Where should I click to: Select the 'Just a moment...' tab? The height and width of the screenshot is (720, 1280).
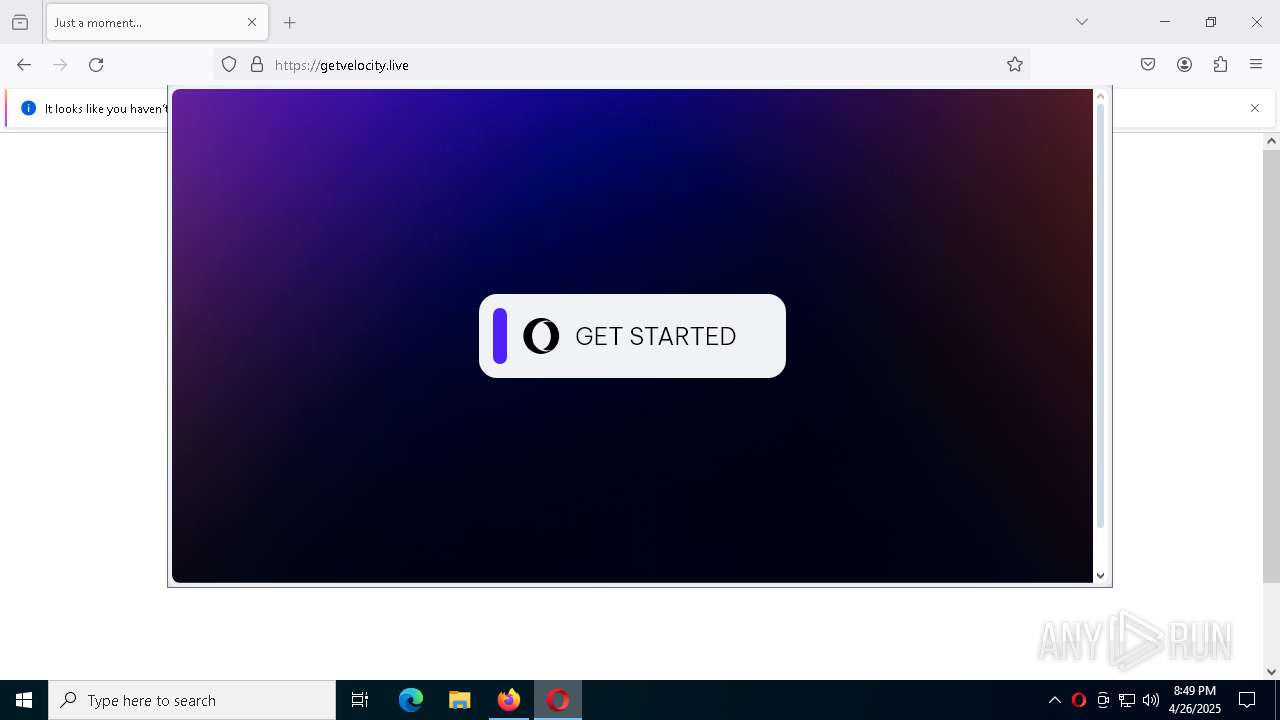point(157,22)
